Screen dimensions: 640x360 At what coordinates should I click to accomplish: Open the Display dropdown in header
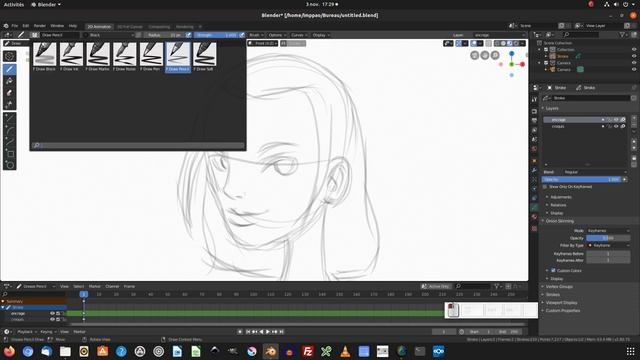pyautogui.click(x=321, y=35)
